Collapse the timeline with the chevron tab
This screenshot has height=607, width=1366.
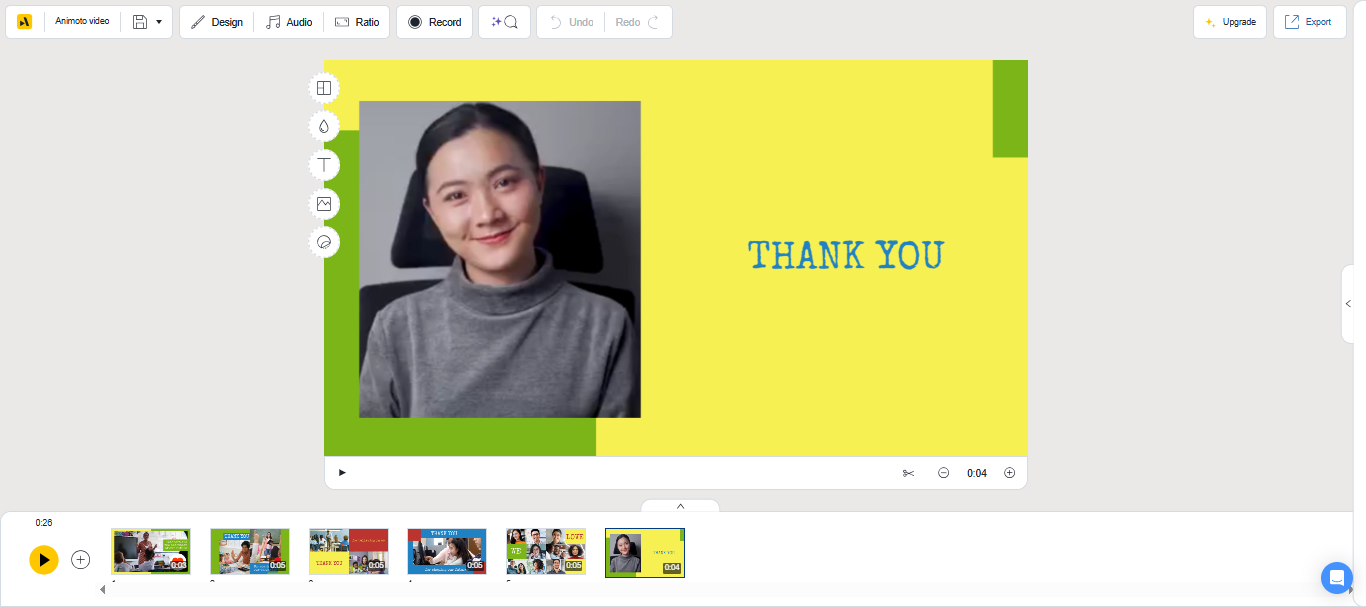pos(680,506)
